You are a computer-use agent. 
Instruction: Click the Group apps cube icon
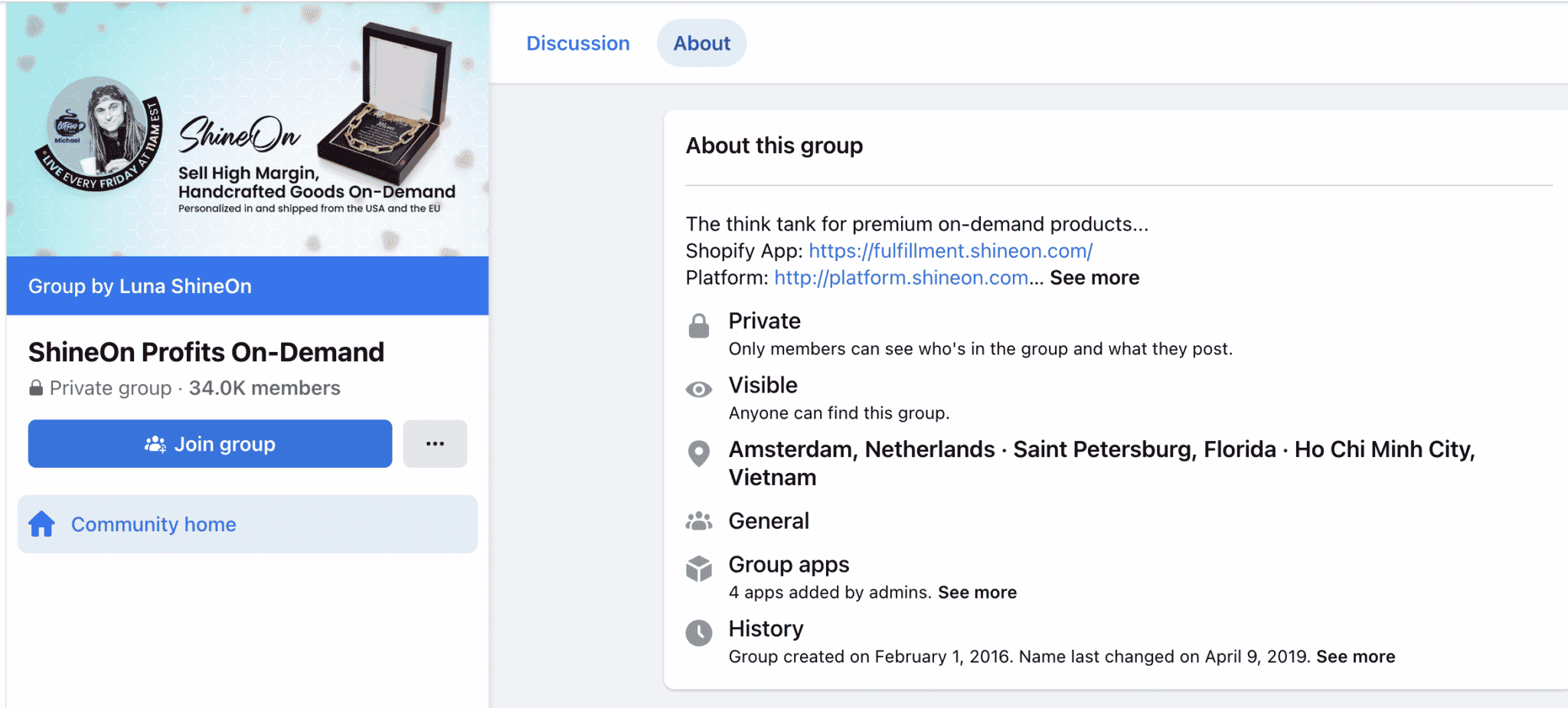698,569
